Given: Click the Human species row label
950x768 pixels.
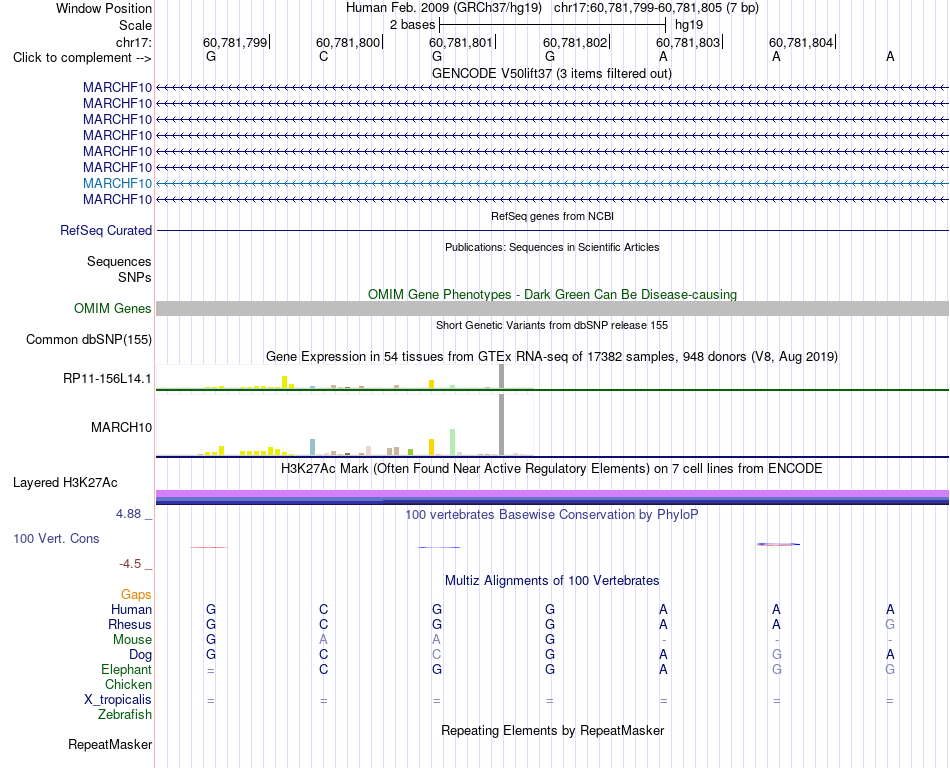Looking at the screenshot, I should pos(131,609).
